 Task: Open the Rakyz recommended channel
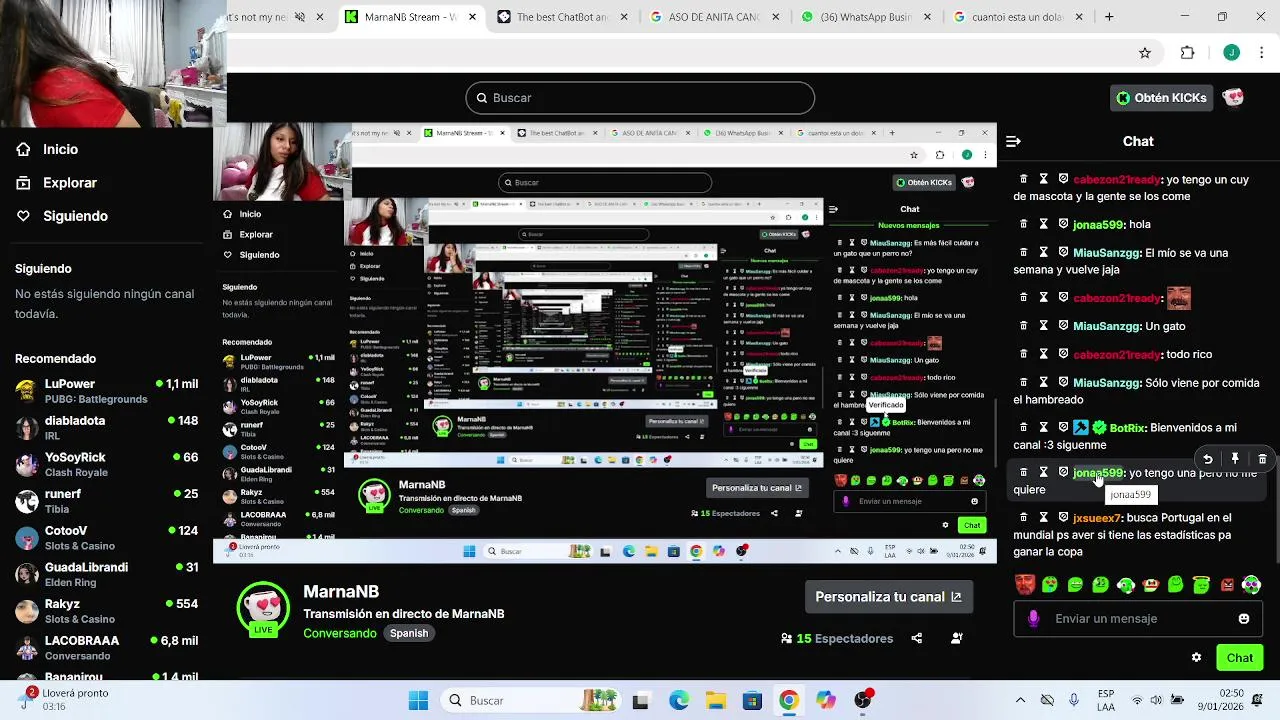coord(106,611)
